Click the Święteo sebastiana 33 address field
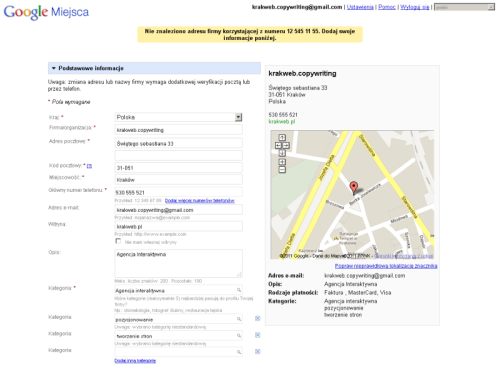 [x=178, y=144]
